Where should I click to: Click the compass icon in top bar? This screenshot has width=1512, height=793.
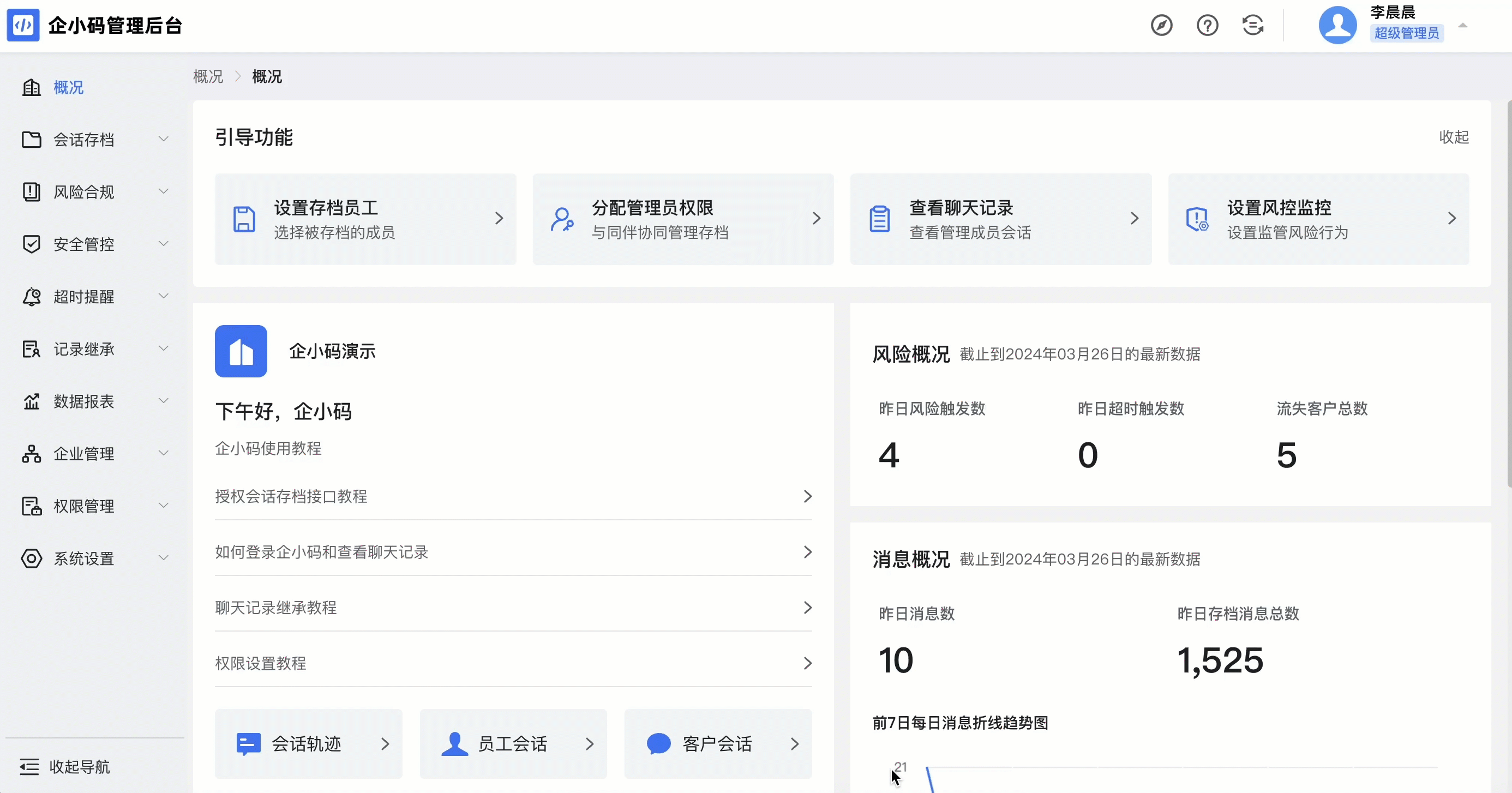pyautogui.click(x=1161, y=26)
